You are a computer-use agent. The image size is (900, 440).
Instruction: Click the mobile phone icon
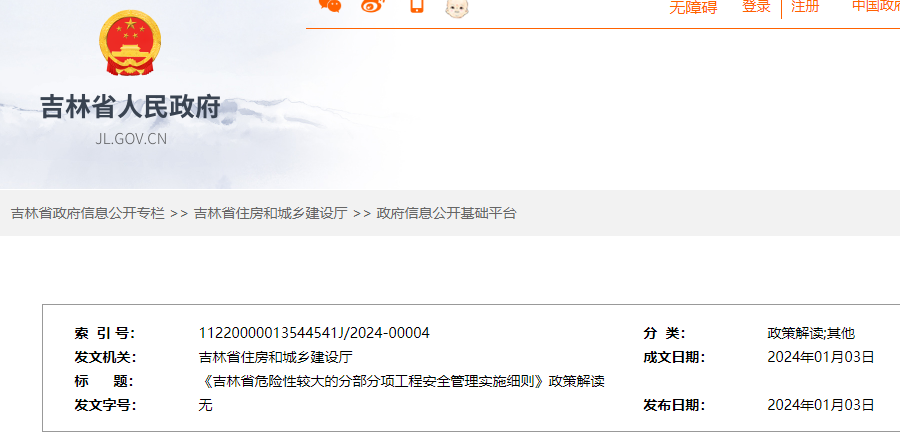pos(417,5)
